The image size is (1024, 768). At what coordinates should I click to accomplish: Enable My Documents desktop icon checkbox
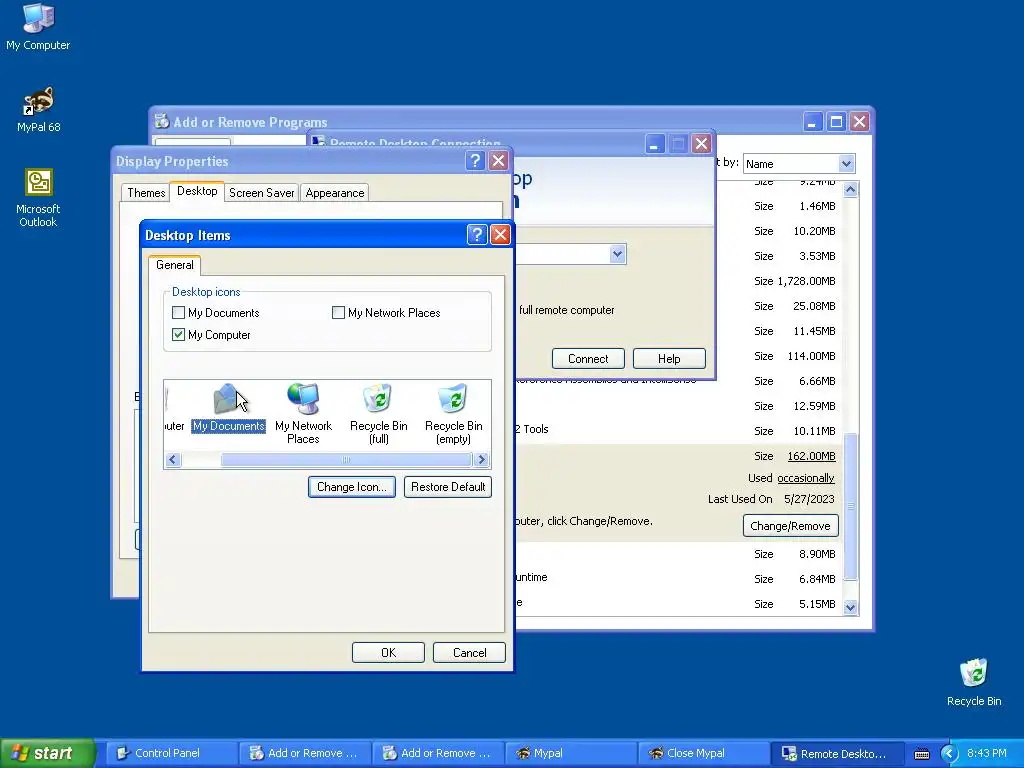pyautogui.click(x=178, y=312)
